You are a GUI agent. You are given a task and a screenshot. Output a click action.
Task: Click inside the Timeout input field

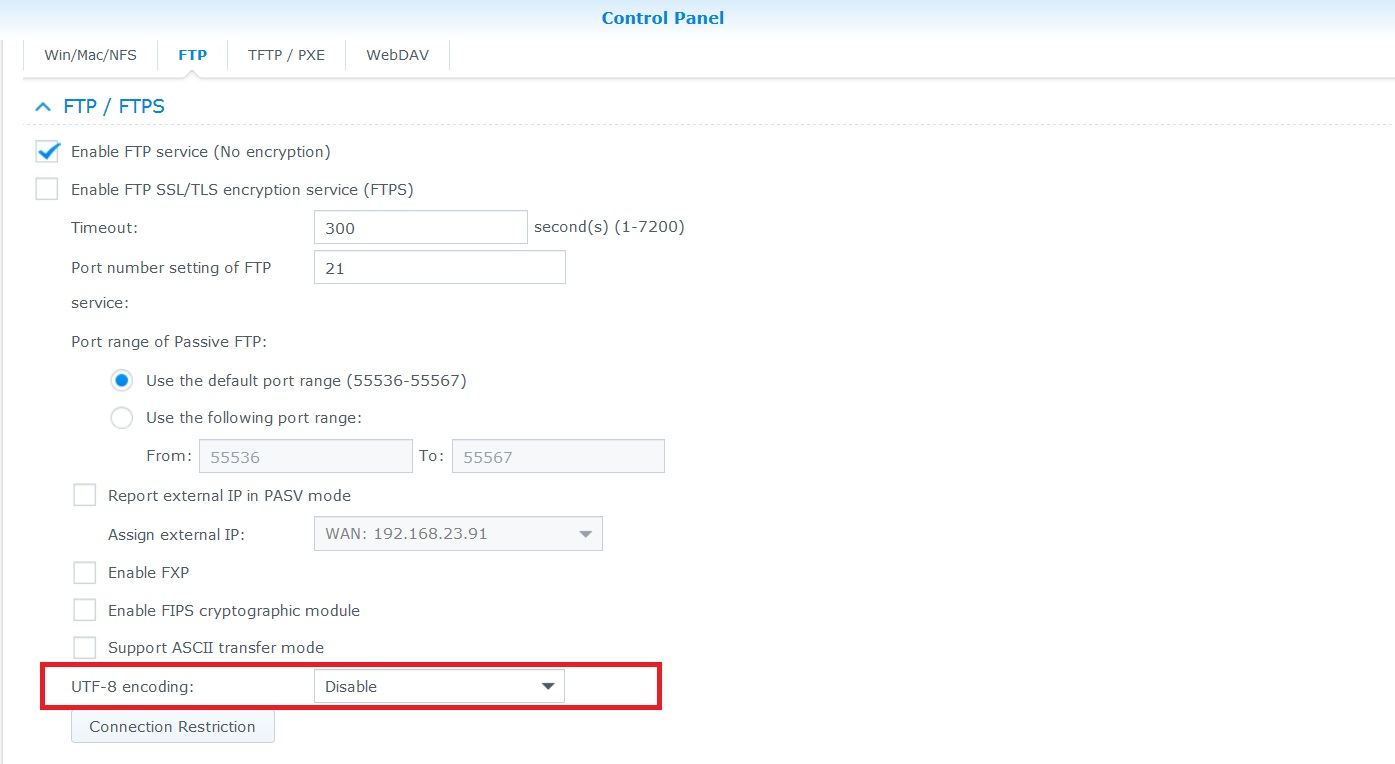coord(420,227)
